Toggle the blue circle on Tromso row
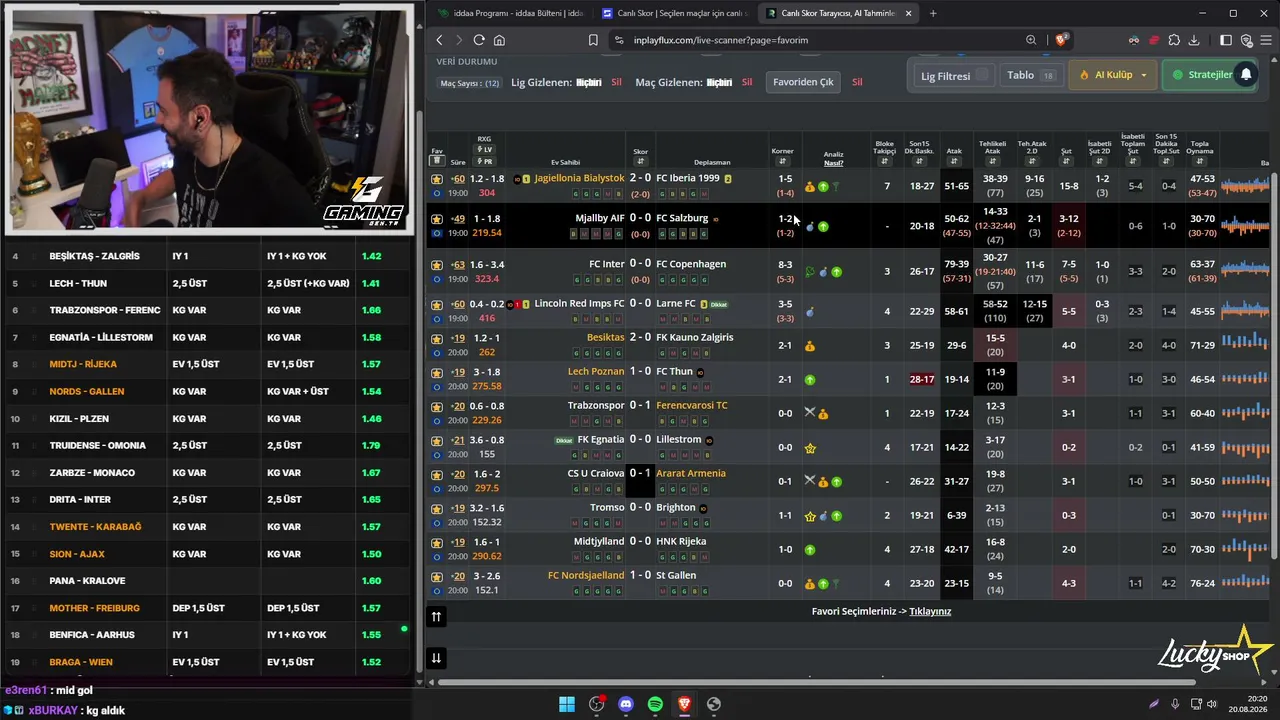The width and height of the screenshot is (1280, 720). point(437,522)
